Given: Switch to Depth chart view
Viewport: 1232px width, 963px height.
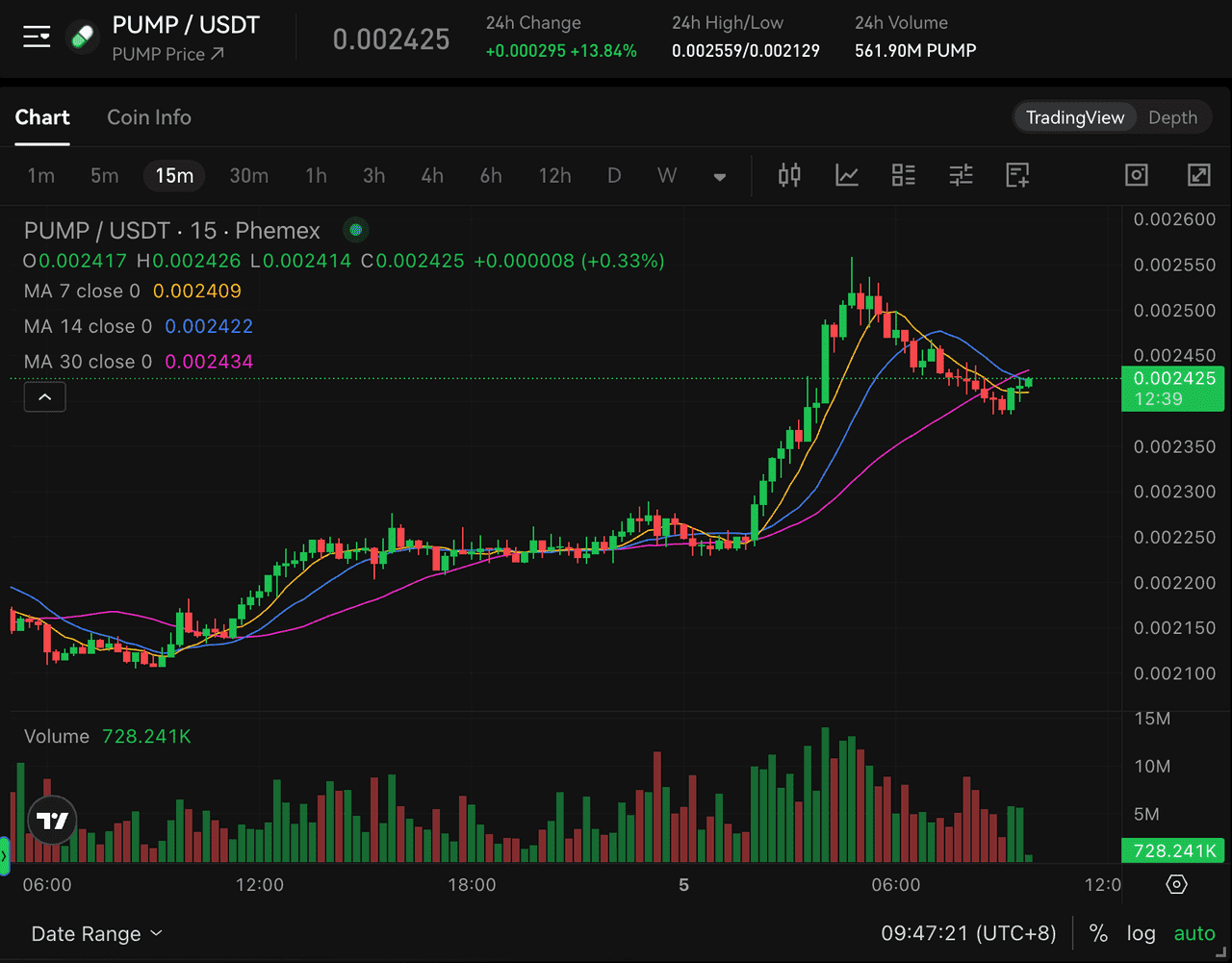Looking at the screenshot, I should coord(1172,117).
